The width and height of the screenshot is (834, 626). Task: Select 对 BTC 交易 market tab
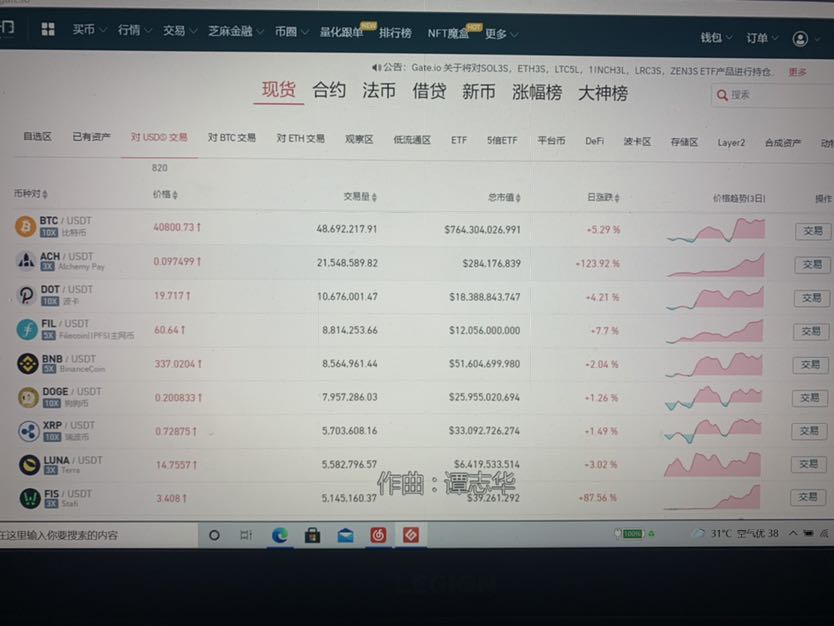pyautogui.click(x=232, y=138)
